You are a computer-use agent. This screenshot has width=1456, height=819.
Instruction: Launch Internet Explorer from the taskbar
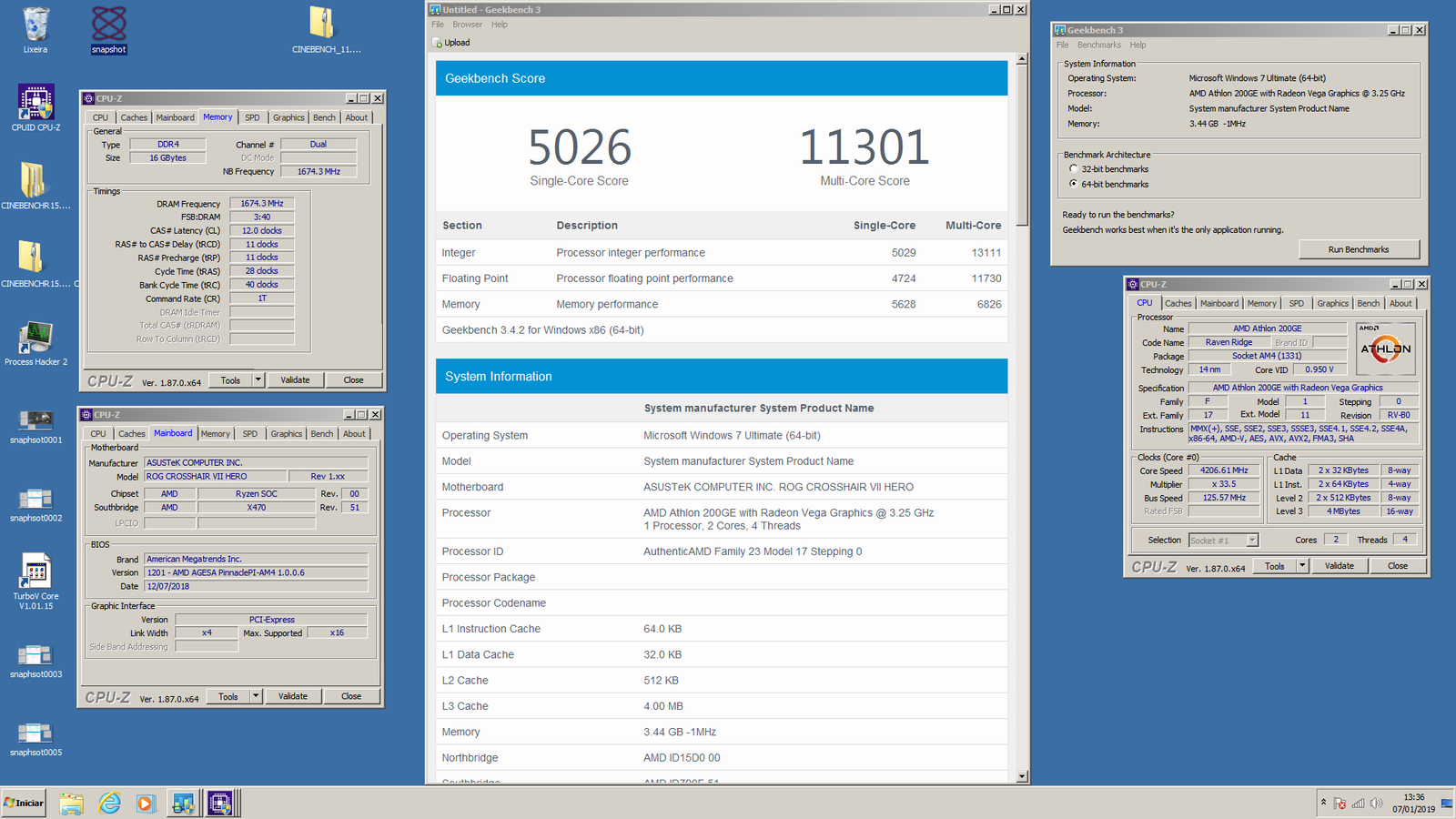click(110, 803)
